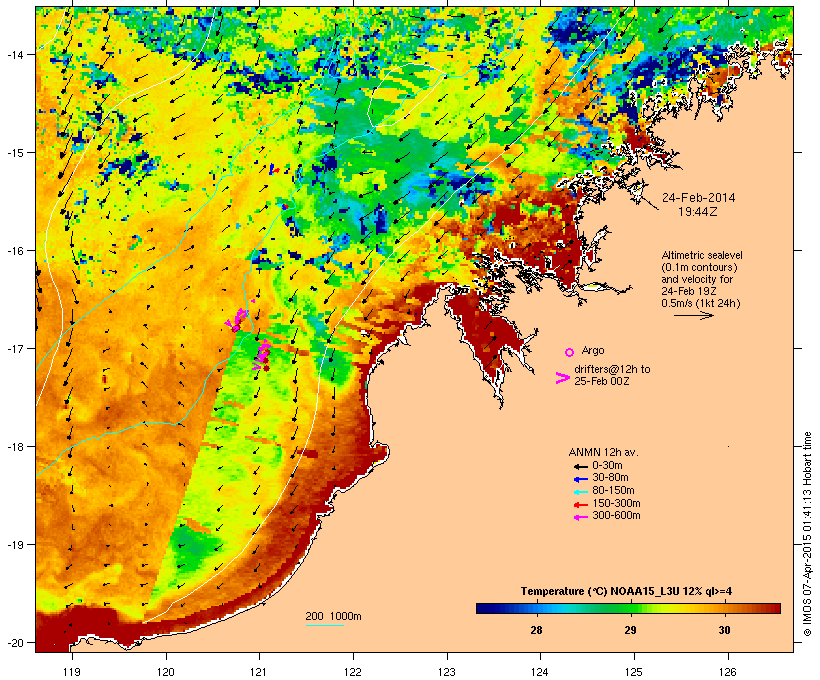Click longitude axis label 126

tap(727, 672)
